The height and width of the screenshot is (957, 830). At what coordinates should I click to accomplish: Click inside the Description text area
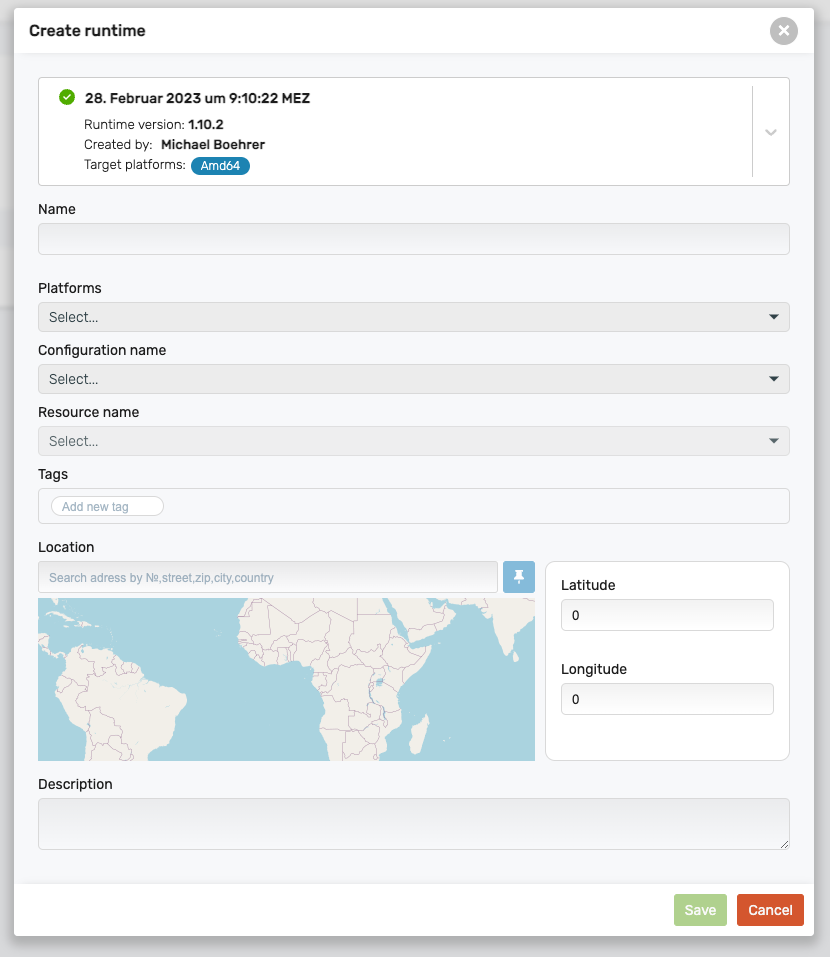coord(413,824)
